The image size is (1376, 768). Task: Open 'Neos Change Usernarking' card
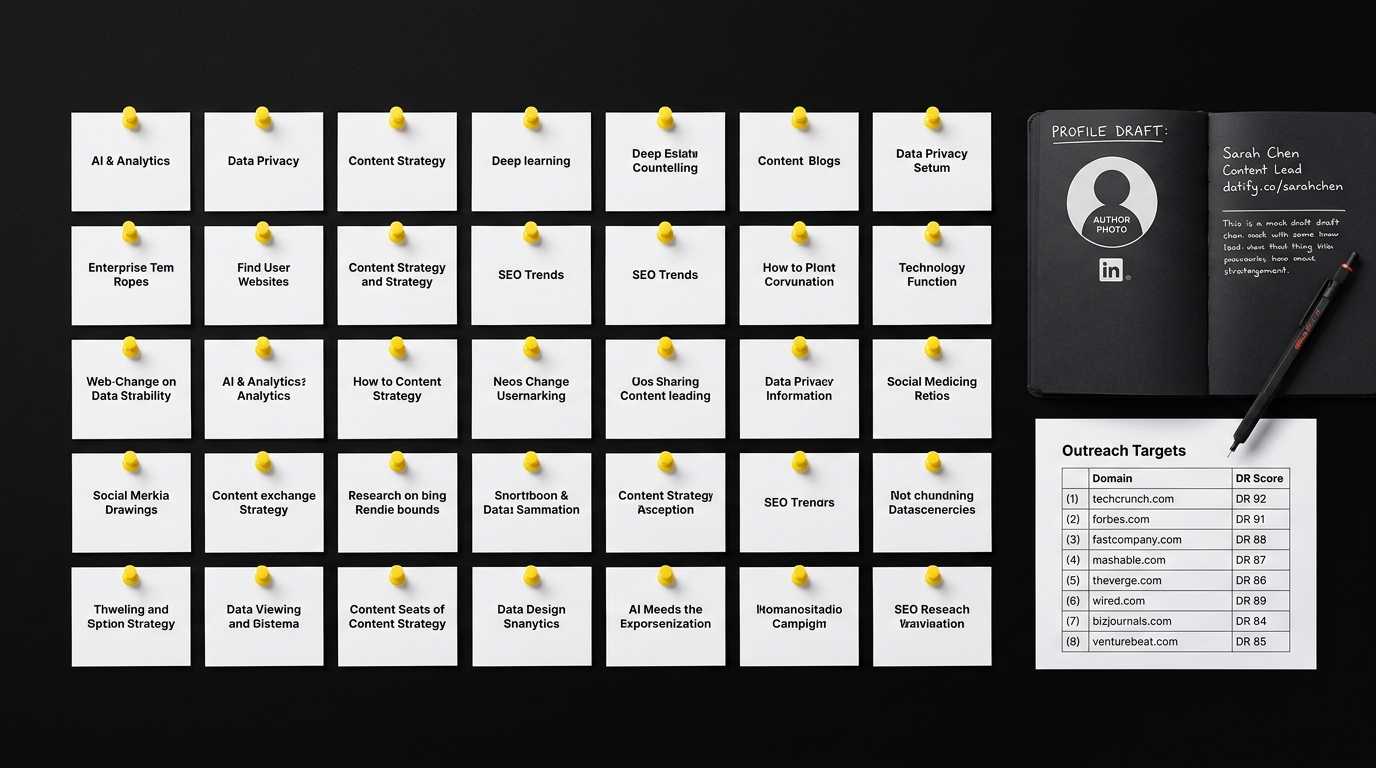pyautogui.click(x=531, y=389)
